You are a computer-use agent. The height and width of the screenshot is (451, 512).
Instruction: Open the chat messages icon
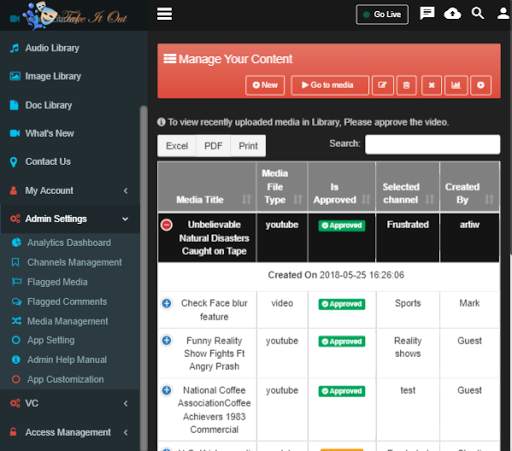[x=427, y=14]
